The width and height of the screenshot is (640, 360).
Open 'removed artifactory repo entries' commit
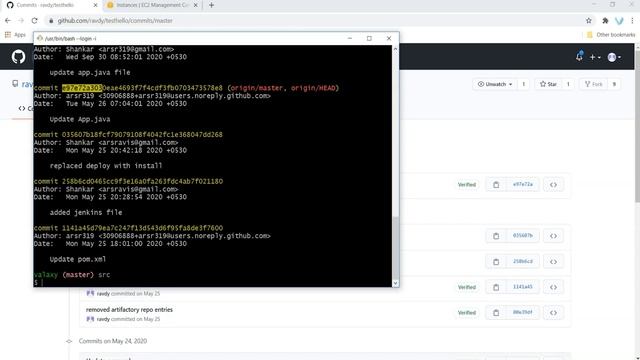click(129, 310)
